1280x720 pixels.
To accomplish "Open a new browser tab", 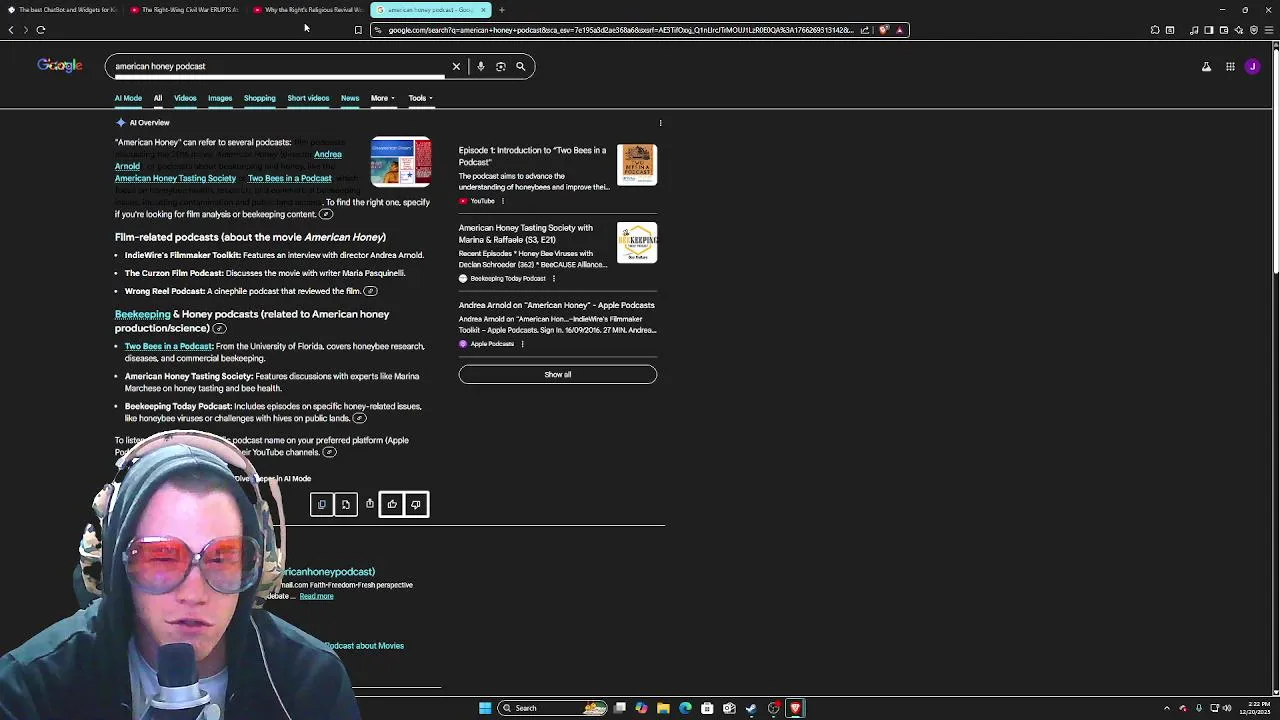I will click(x=502, y=10).
